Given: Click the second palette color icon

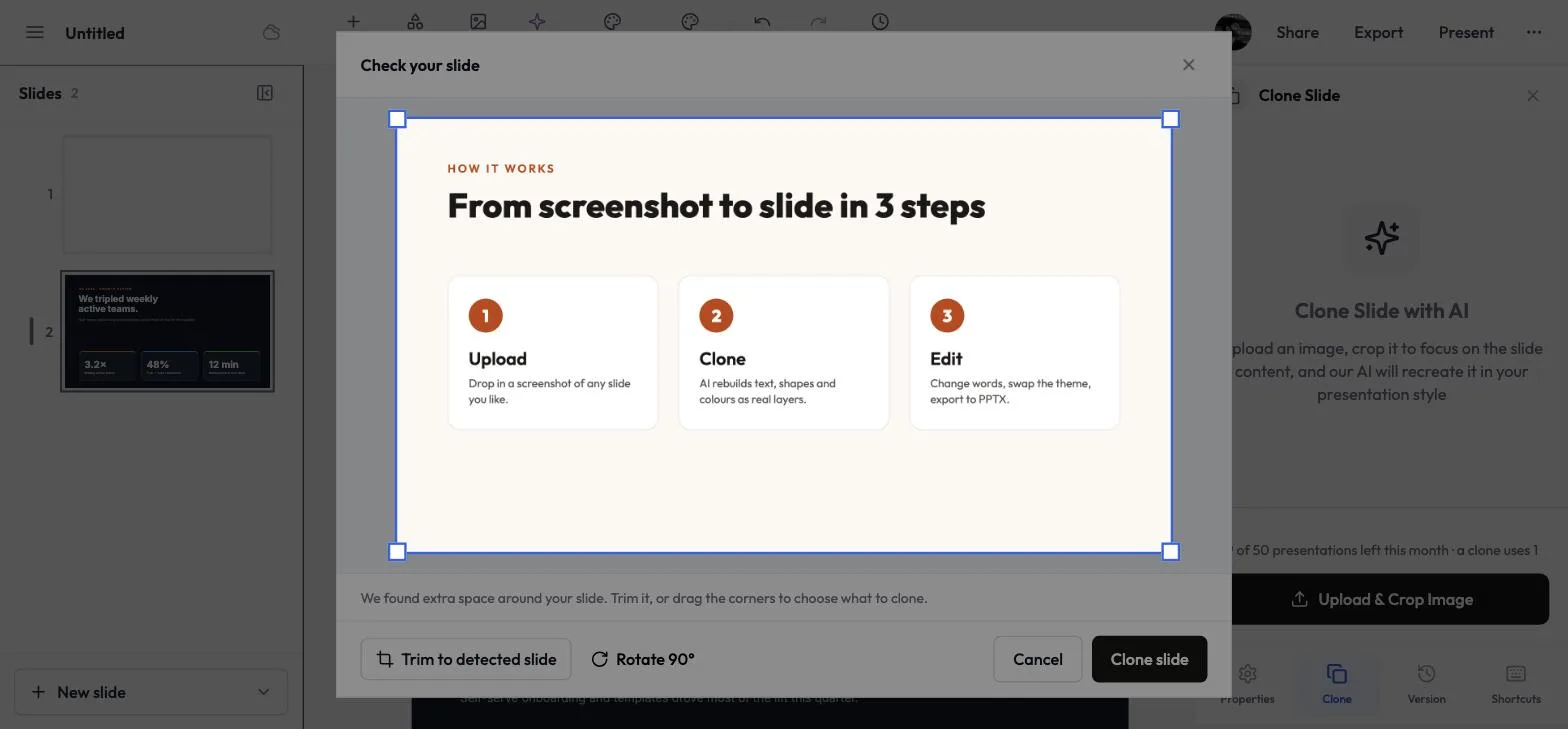Looking at the screenshot, I should click(x=689, y=21).
